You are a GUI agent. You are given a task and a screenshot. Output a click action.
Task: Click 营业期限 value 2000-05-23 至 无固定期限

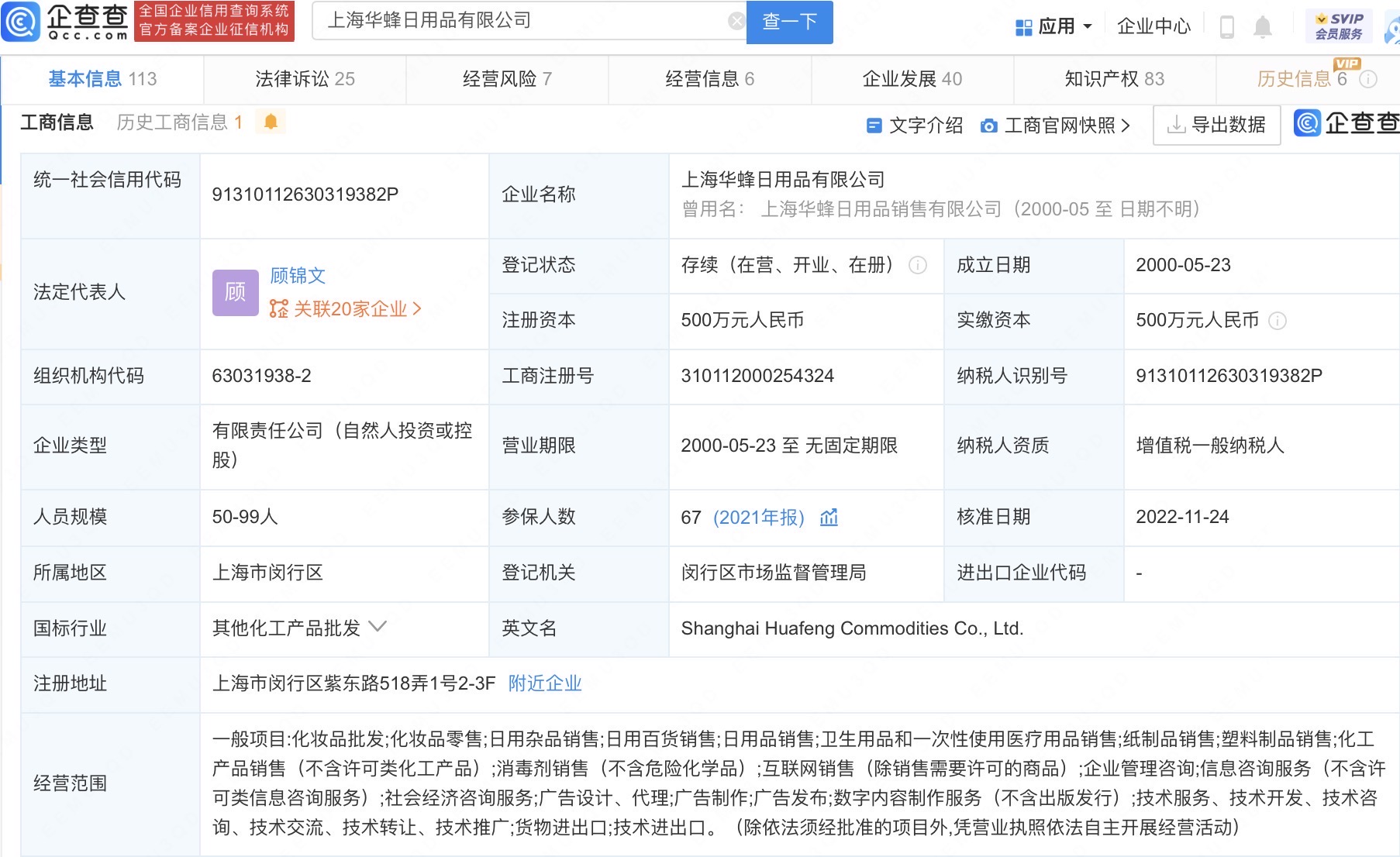click(x=789, y=446)
